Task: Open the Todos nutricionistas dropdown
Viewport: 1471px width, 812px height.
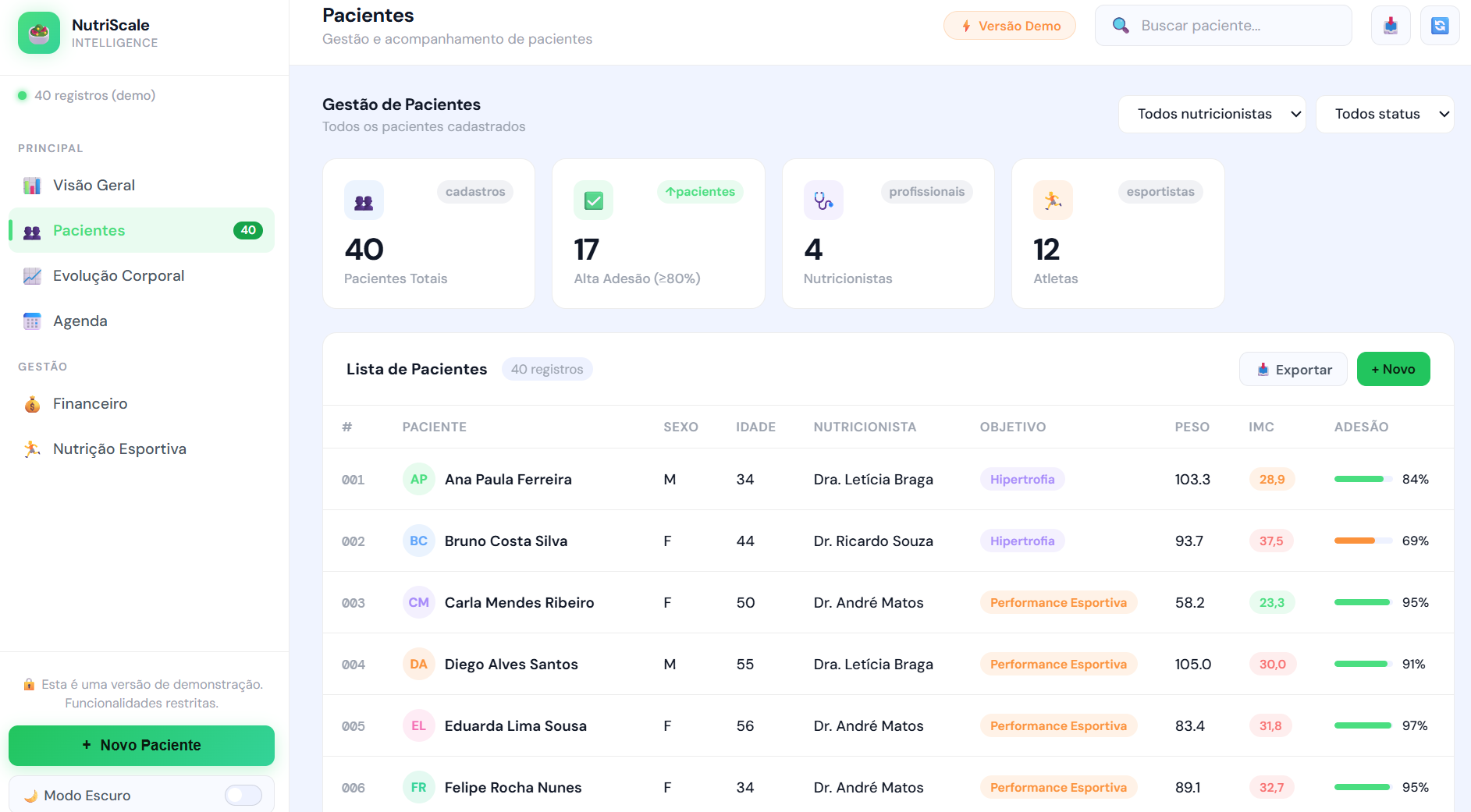Action: (1212, 114)
